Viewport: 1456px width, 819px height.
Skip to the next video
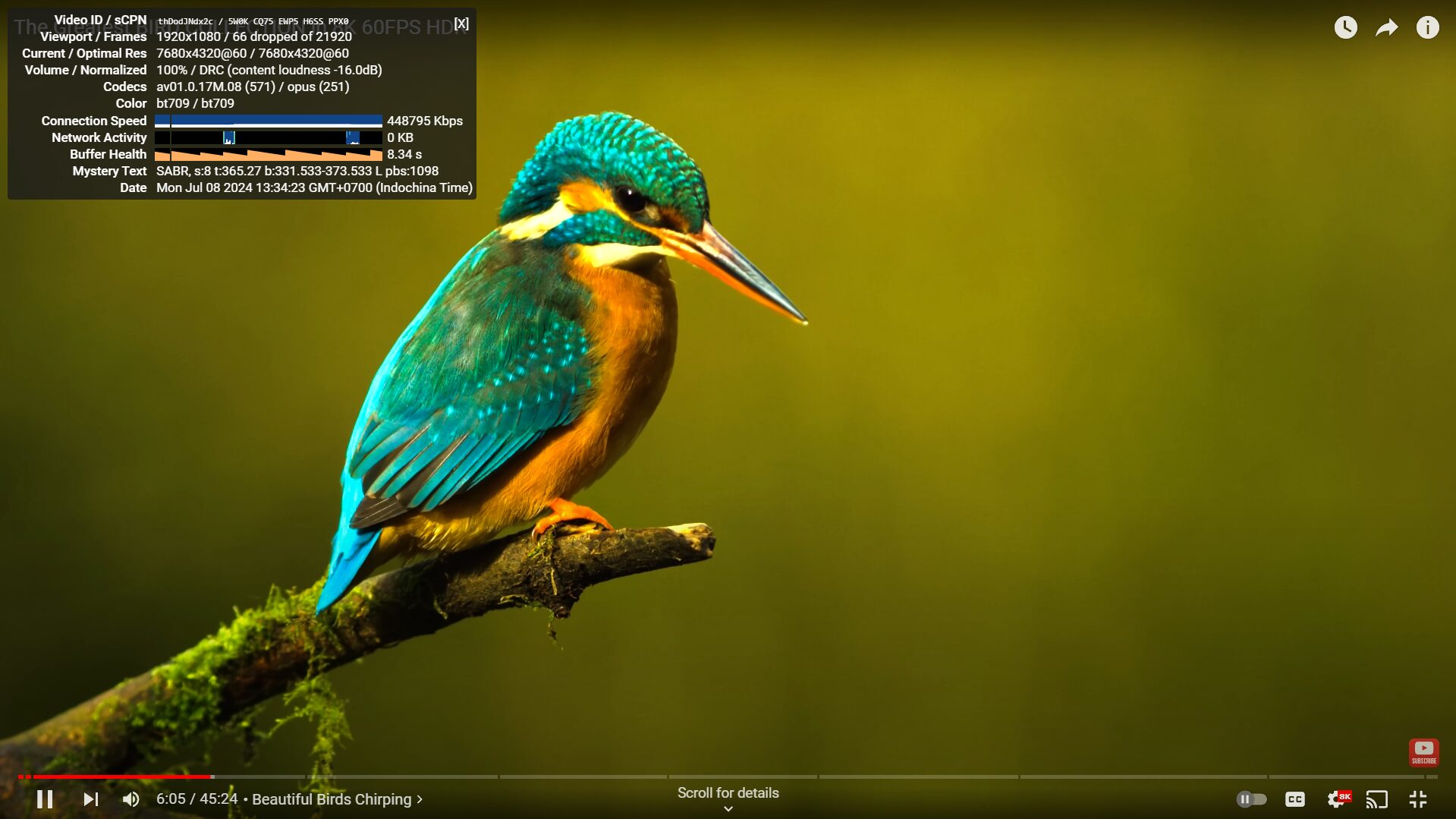(x=90, y=799)
